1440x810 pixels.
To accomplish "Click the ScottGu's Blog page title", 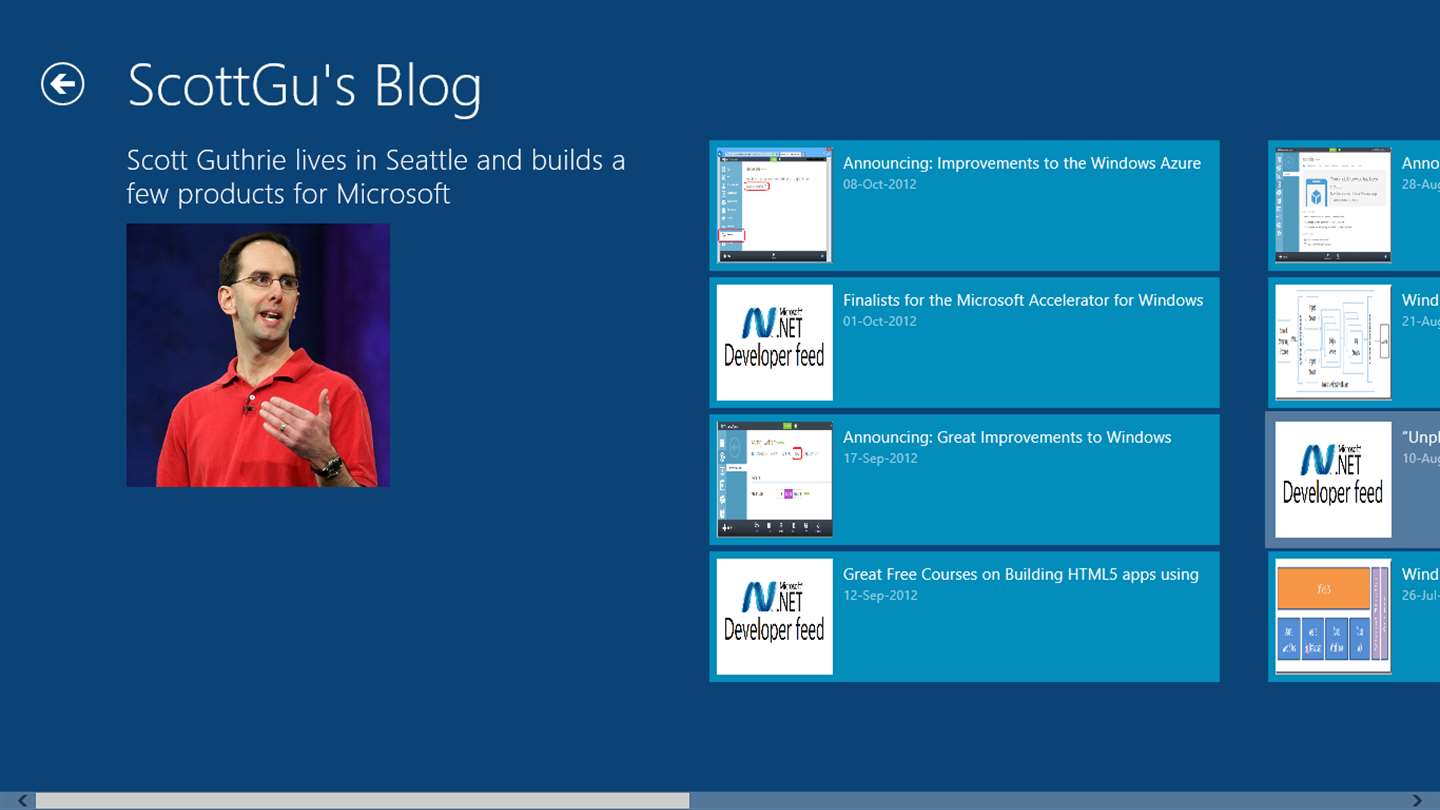I will coord(305,86).
